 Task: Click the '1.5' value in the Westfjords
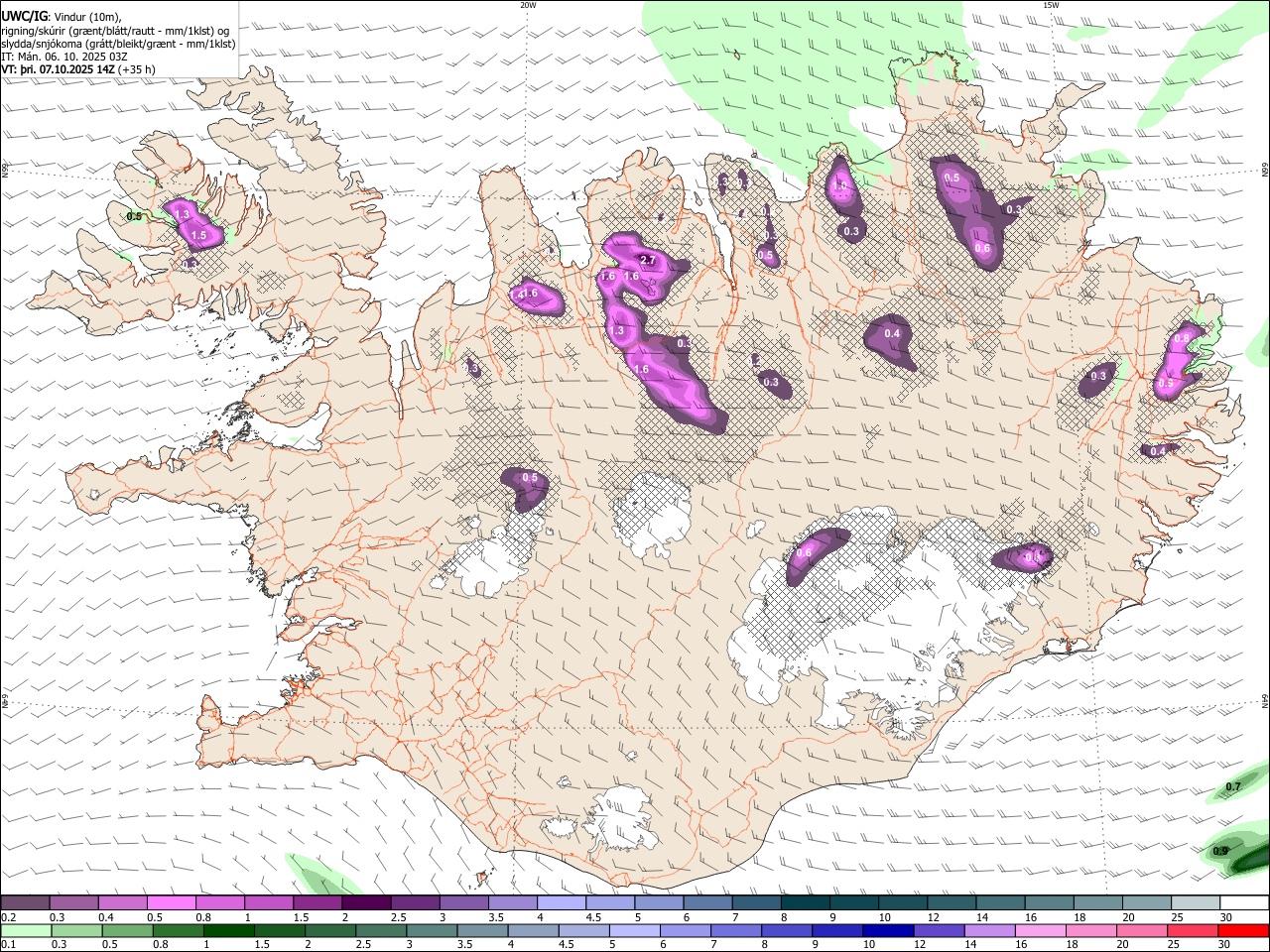[198, 236]
